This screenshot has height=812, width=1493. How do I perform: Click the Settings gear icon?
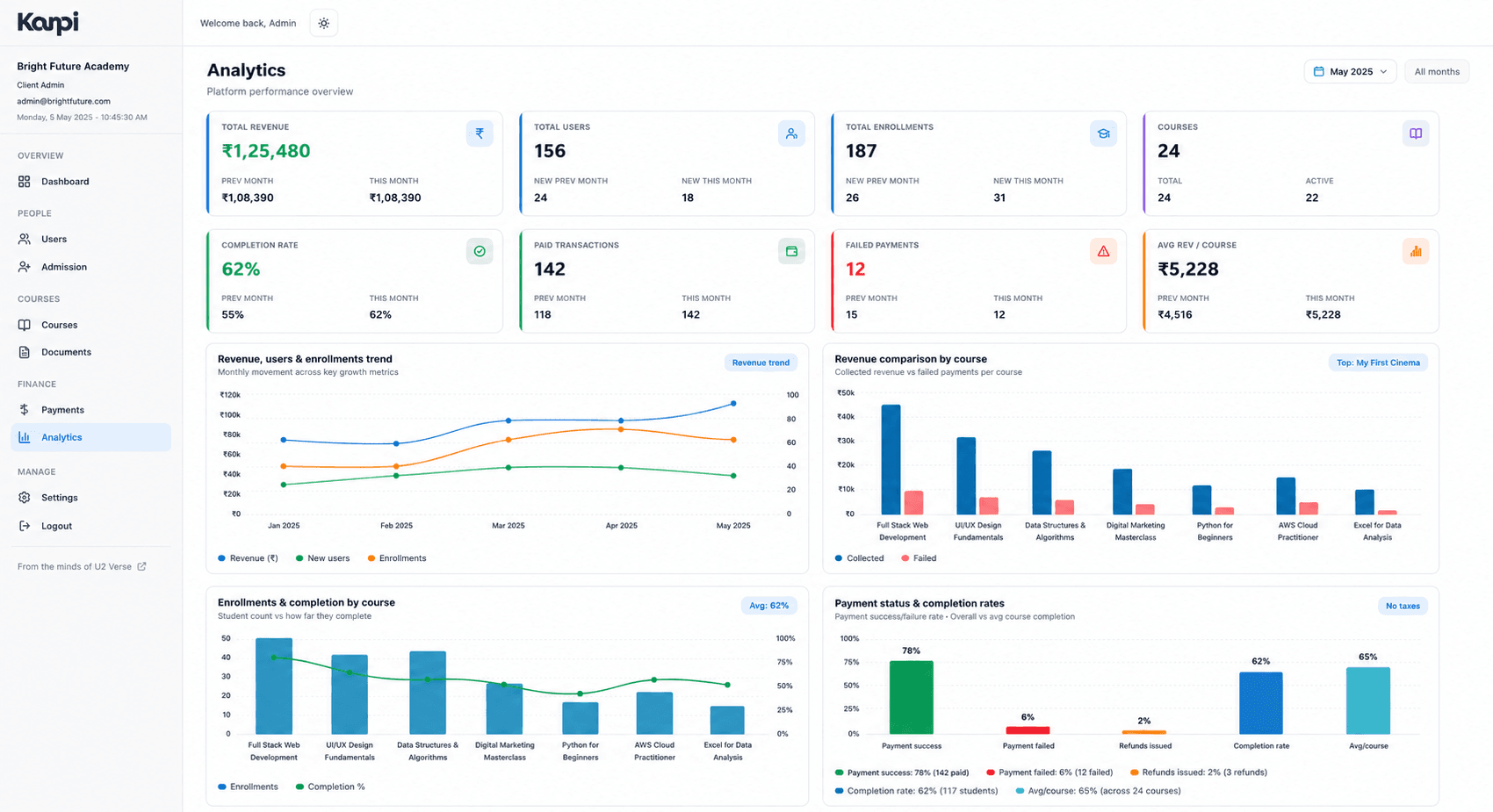click(25, 498)
